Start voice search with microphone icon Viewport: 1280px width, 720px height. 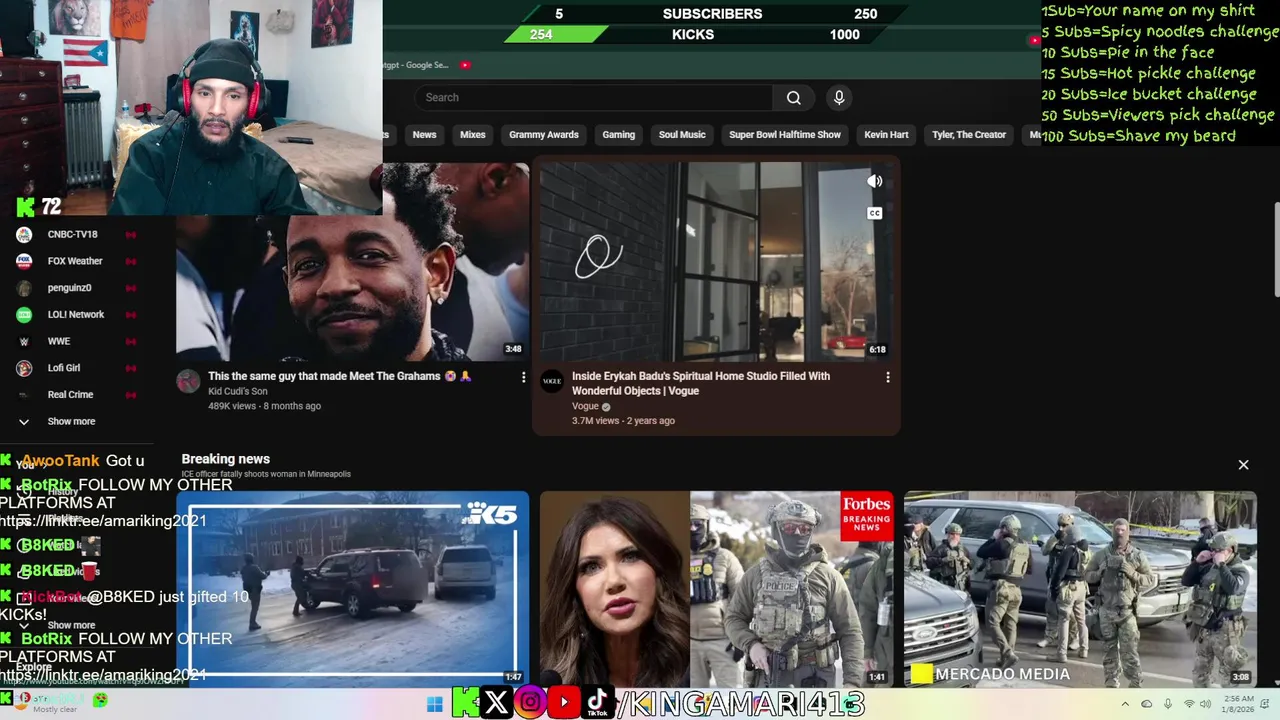[839, 98]
